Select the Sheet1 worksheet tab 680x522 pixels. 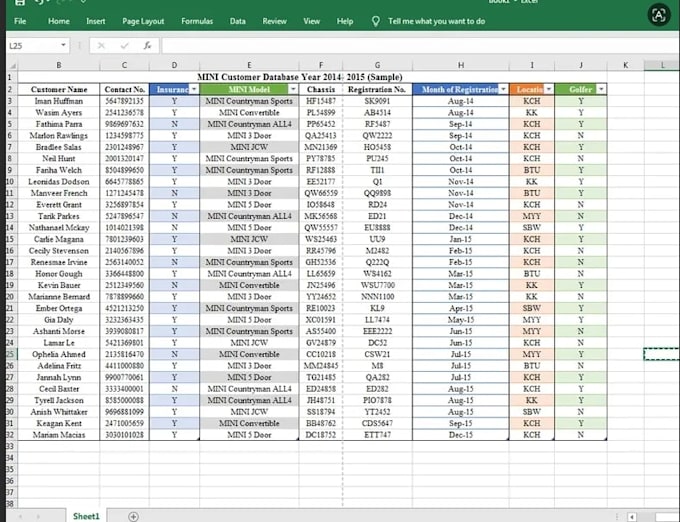(86, 516)
